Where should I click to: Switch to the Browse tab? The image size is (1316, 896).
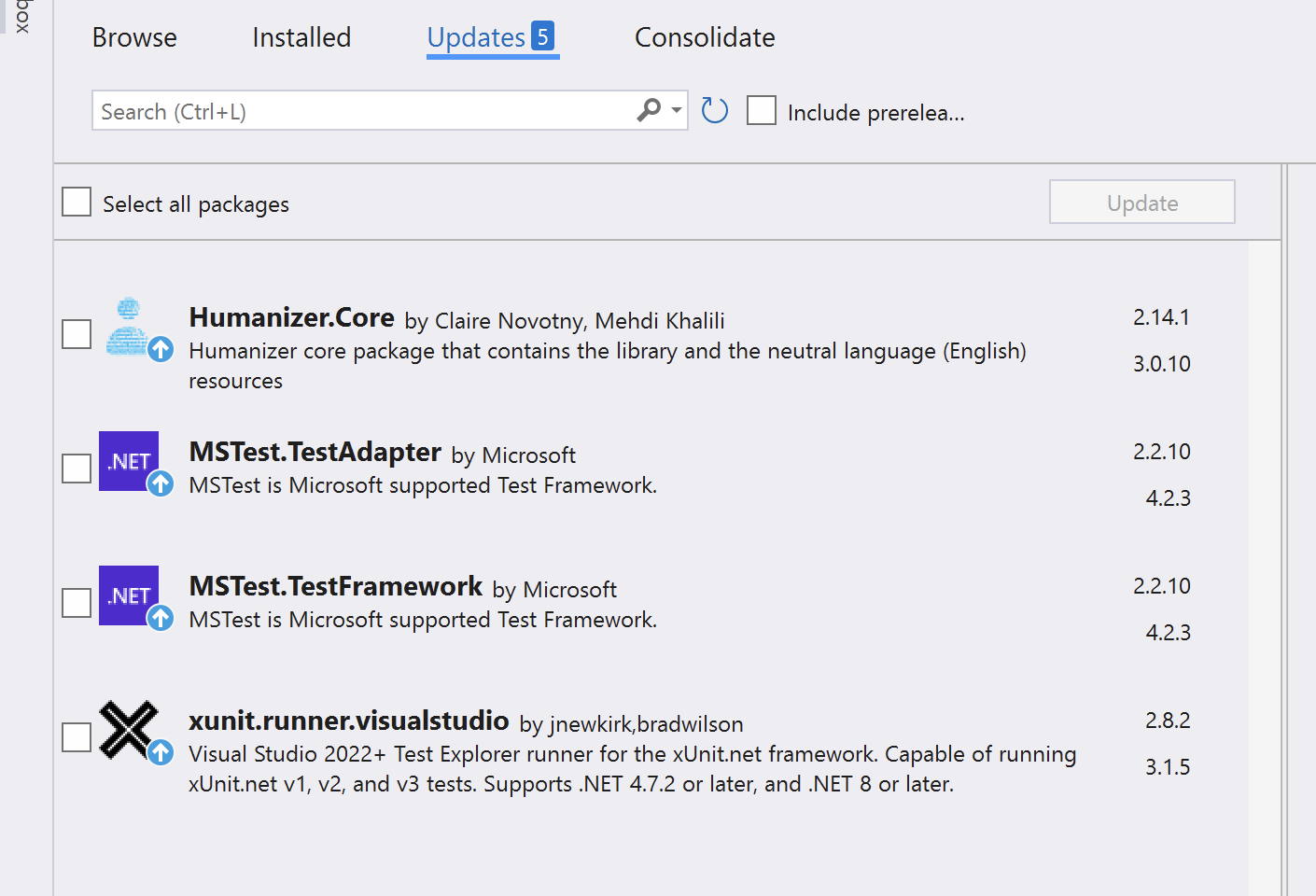click(x=134, y=37)
